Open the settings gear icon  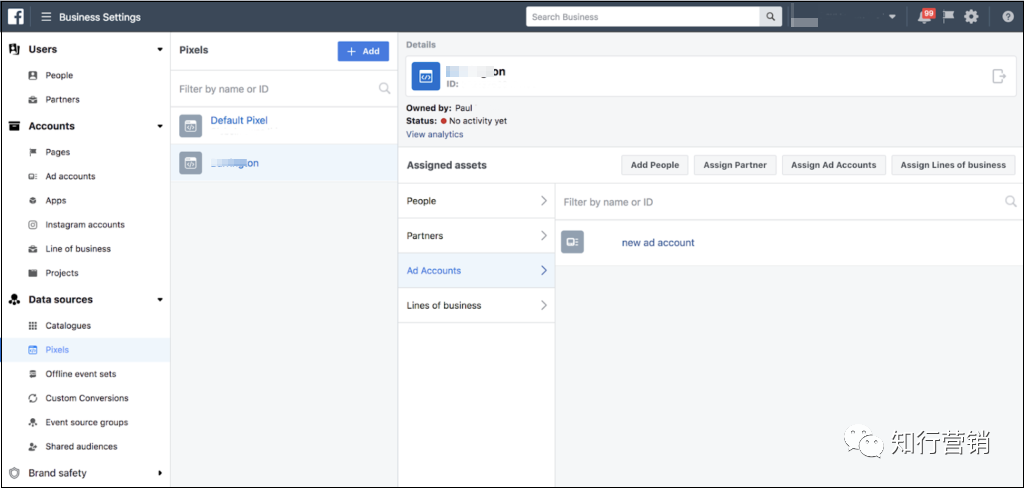tap(971, 17)
